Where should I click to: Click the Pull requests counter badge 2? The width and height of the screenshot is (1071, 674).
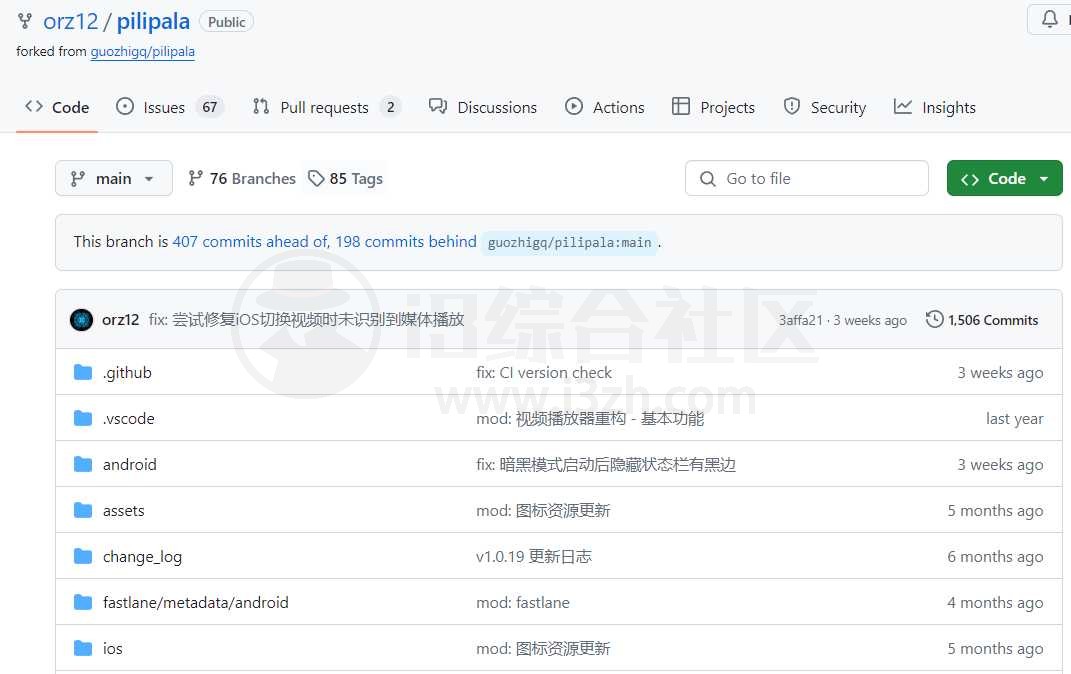click(x=391, y=107)
